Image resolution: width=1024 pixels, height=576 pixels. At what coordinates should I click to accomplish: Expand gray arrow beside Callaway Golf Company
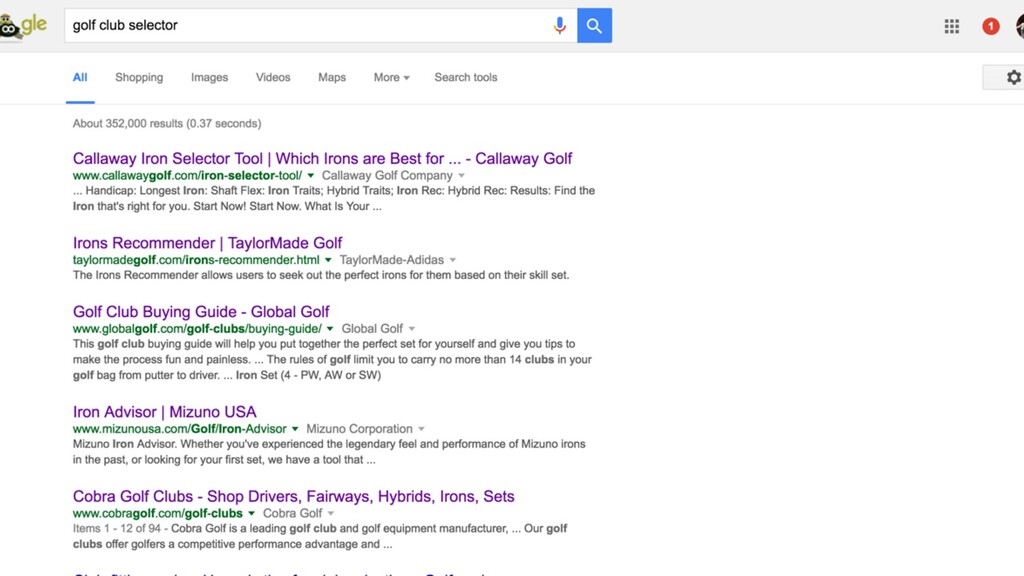click(461, 176)
